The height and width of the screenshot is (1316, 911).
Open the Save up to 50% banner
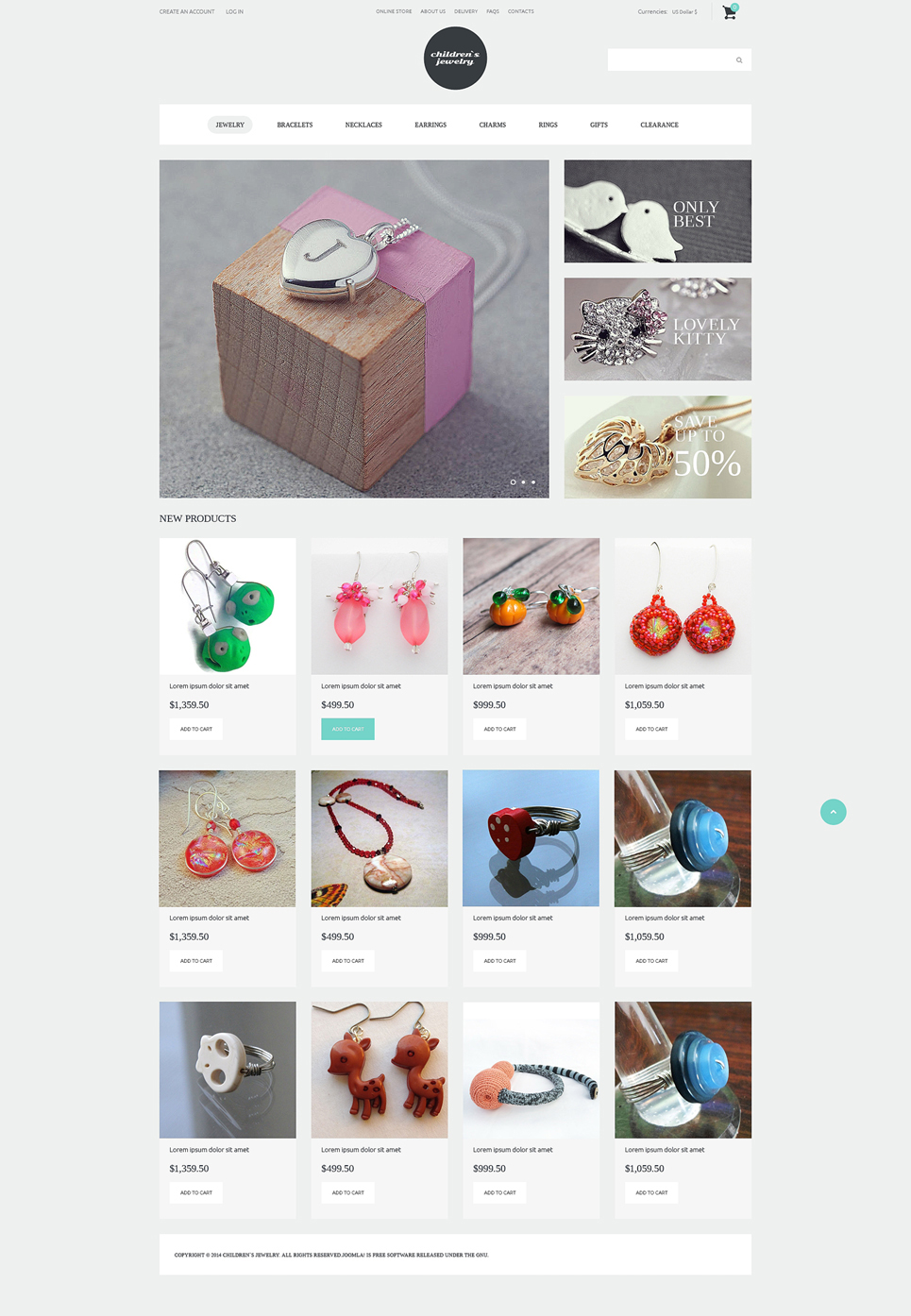click(x=657, y=447)
